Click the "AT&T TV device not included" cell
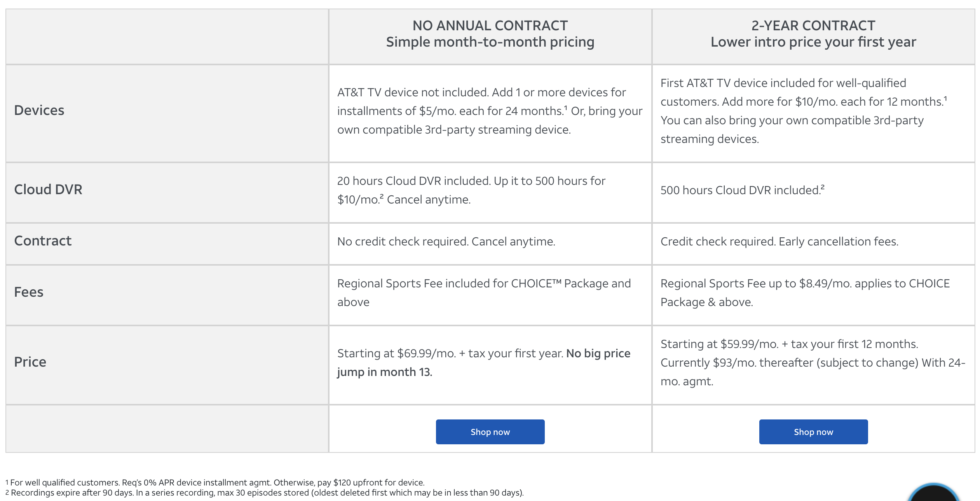Screen dimensions: 980x501 pos(490,111)
